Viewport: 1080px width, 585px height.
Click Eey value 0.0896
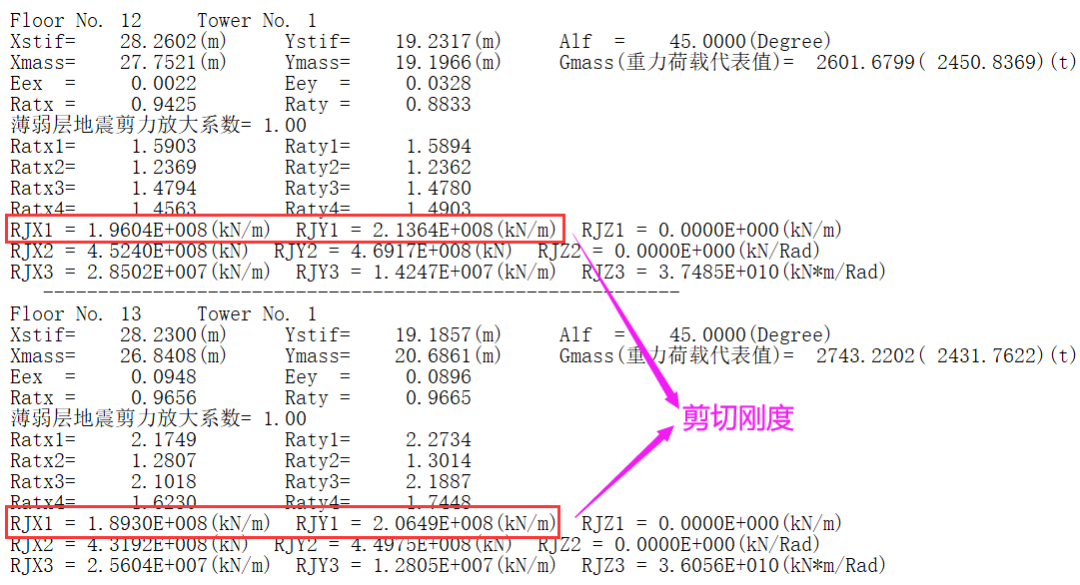[x=439, y=377]
